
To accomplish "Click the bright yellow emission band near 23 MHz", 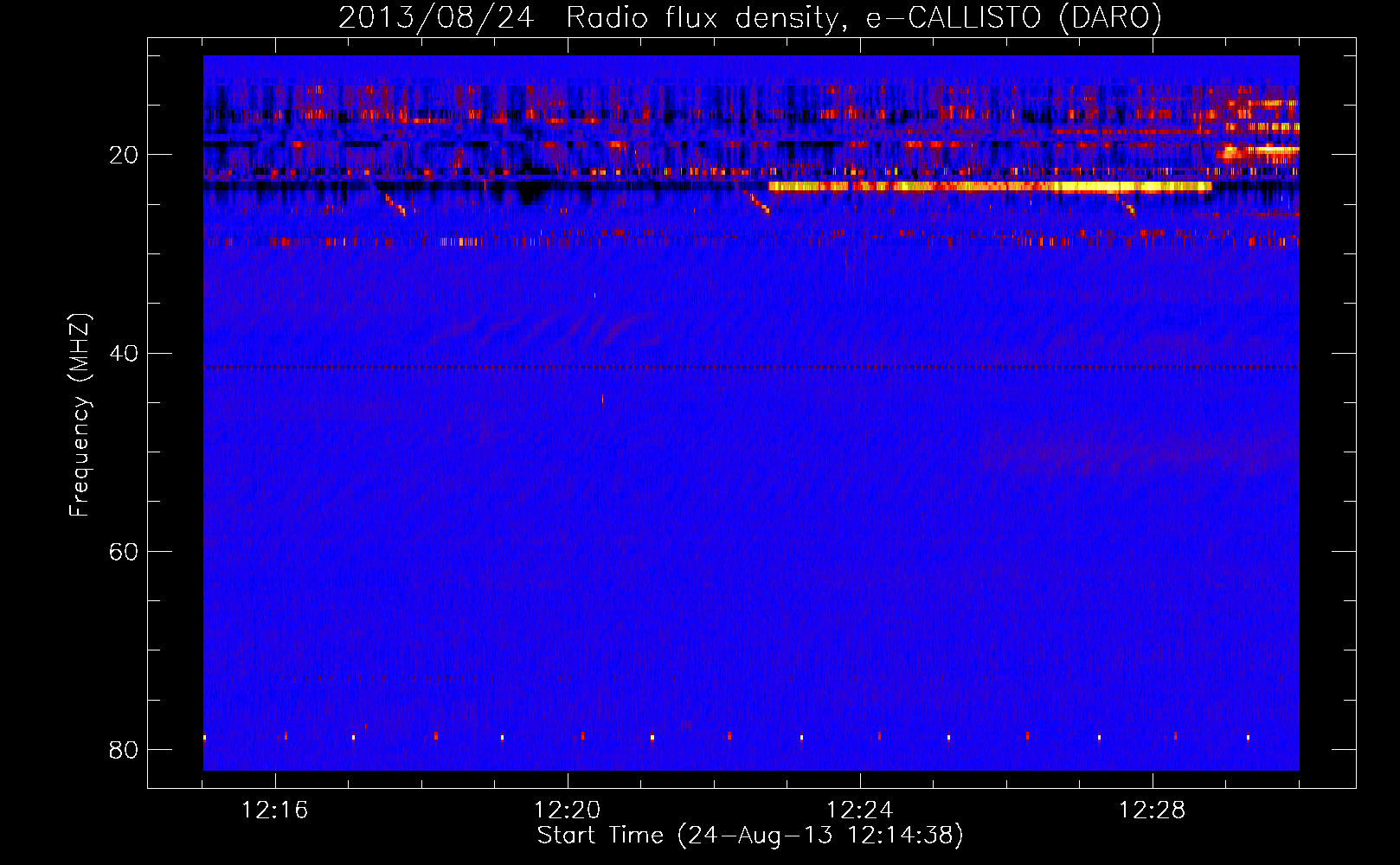I will (990, 186).
